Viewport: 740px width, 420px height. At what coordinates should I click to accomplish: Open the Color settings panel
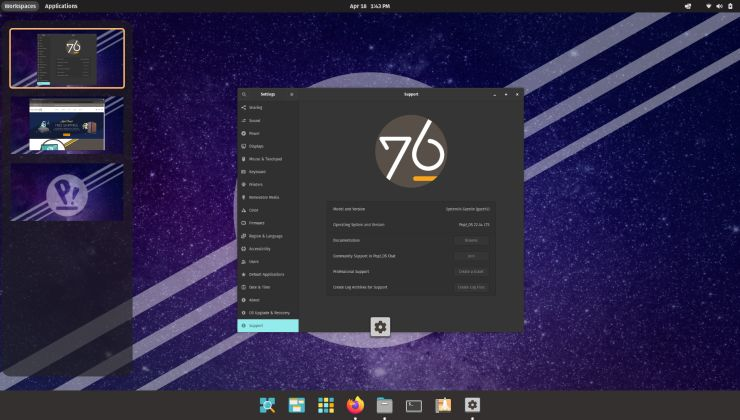[268, 210]
